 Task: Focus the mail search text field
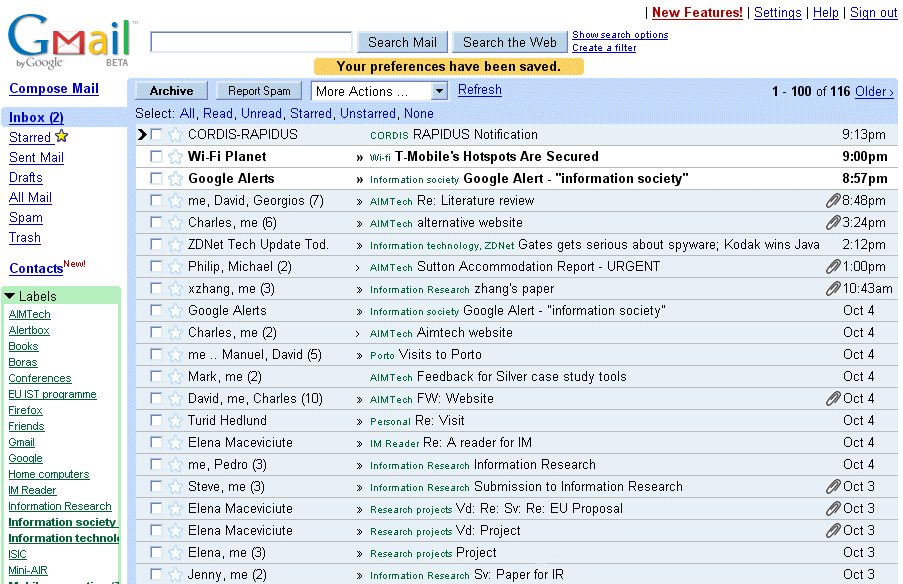tap(251, 42)
